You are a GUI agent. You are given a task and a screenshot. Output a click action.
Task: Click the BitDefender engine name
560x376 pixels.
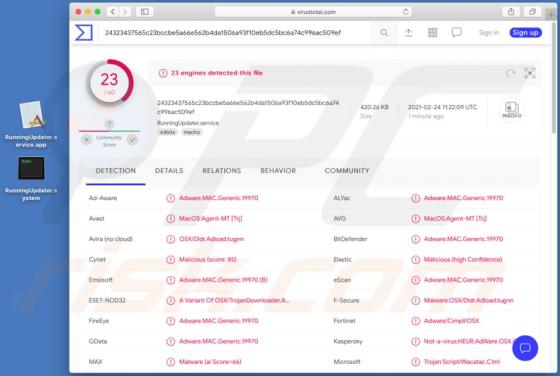tap(350, 239)
